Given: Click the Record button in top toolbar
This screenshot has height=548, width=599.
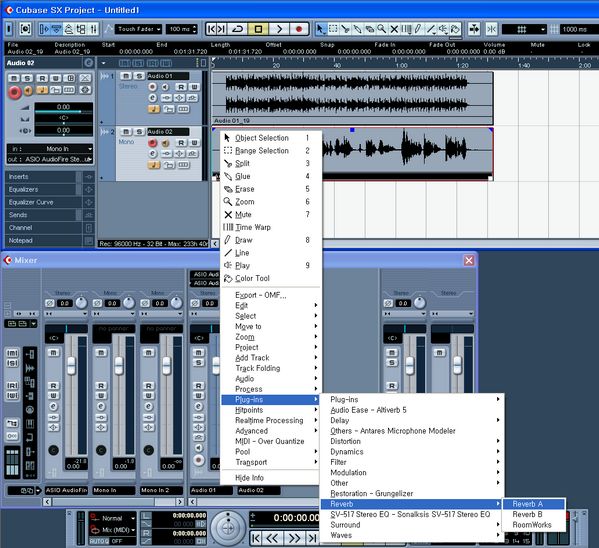Looking at the screenshot, I should 299,29.
